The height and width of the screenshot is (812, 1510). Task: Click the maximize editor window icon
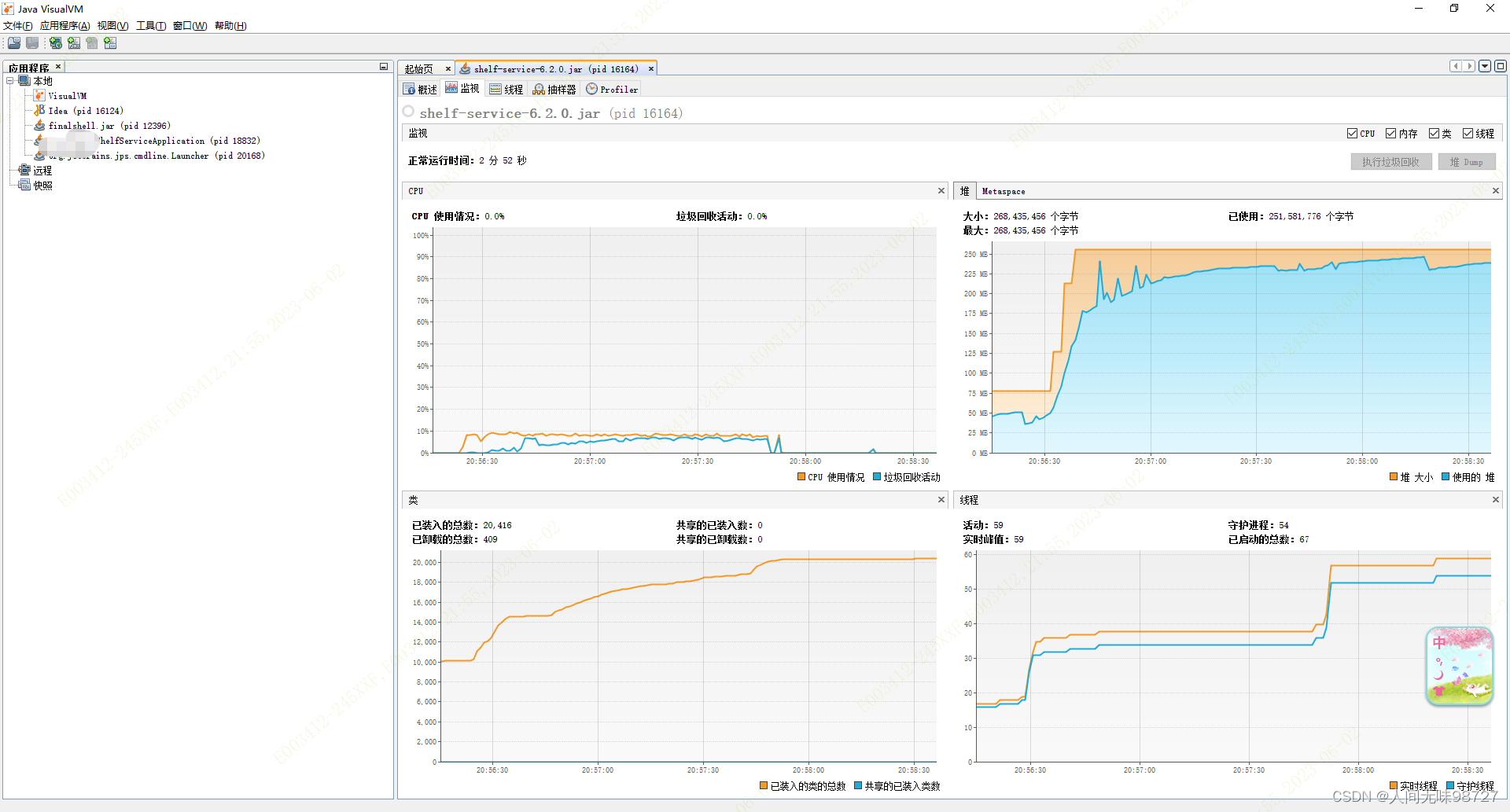tap(1500, 66)
